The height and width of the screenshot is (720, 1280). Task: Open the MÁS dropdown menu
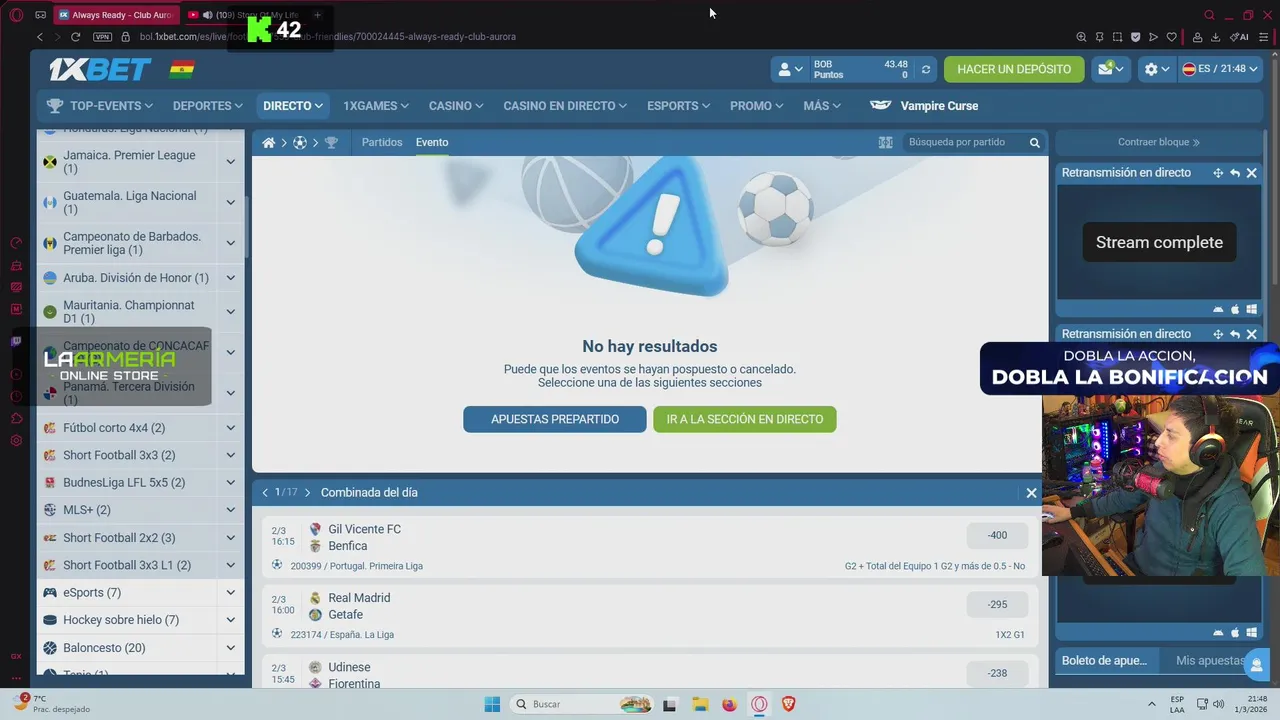tap(822, 106)
